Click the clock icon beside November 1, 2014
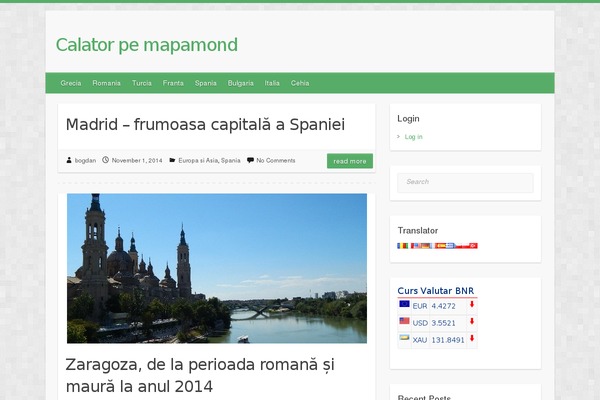Image resolution: width=600 pixels, height=400 pixels. tap(106, 160)
